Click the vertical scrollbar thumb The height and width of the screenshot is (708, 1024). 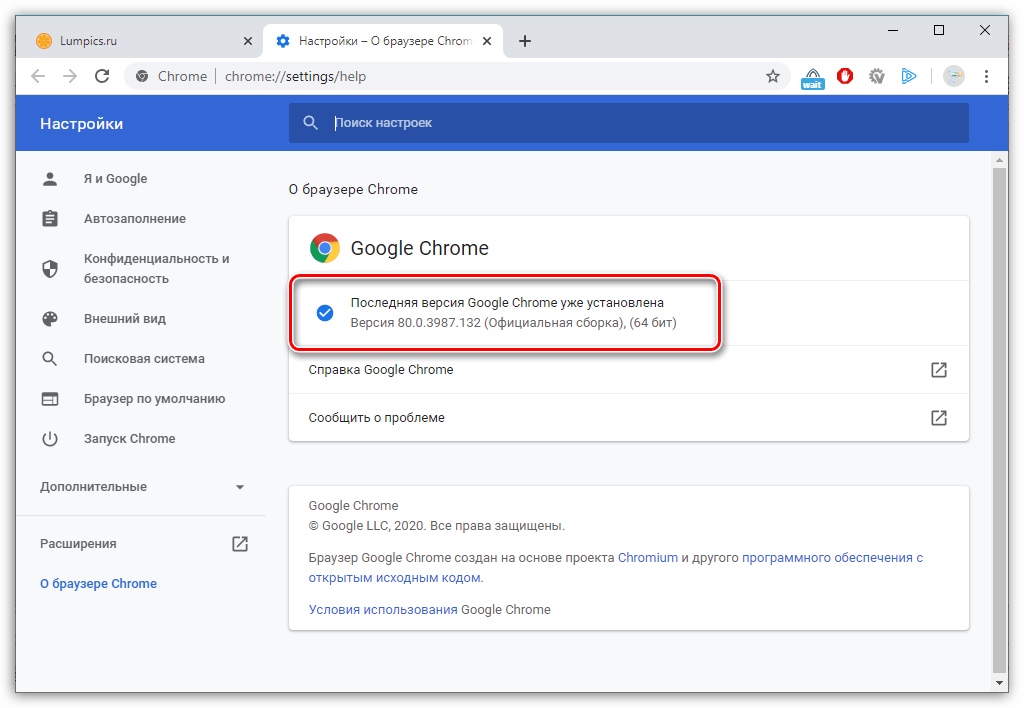tap(999, 421)
